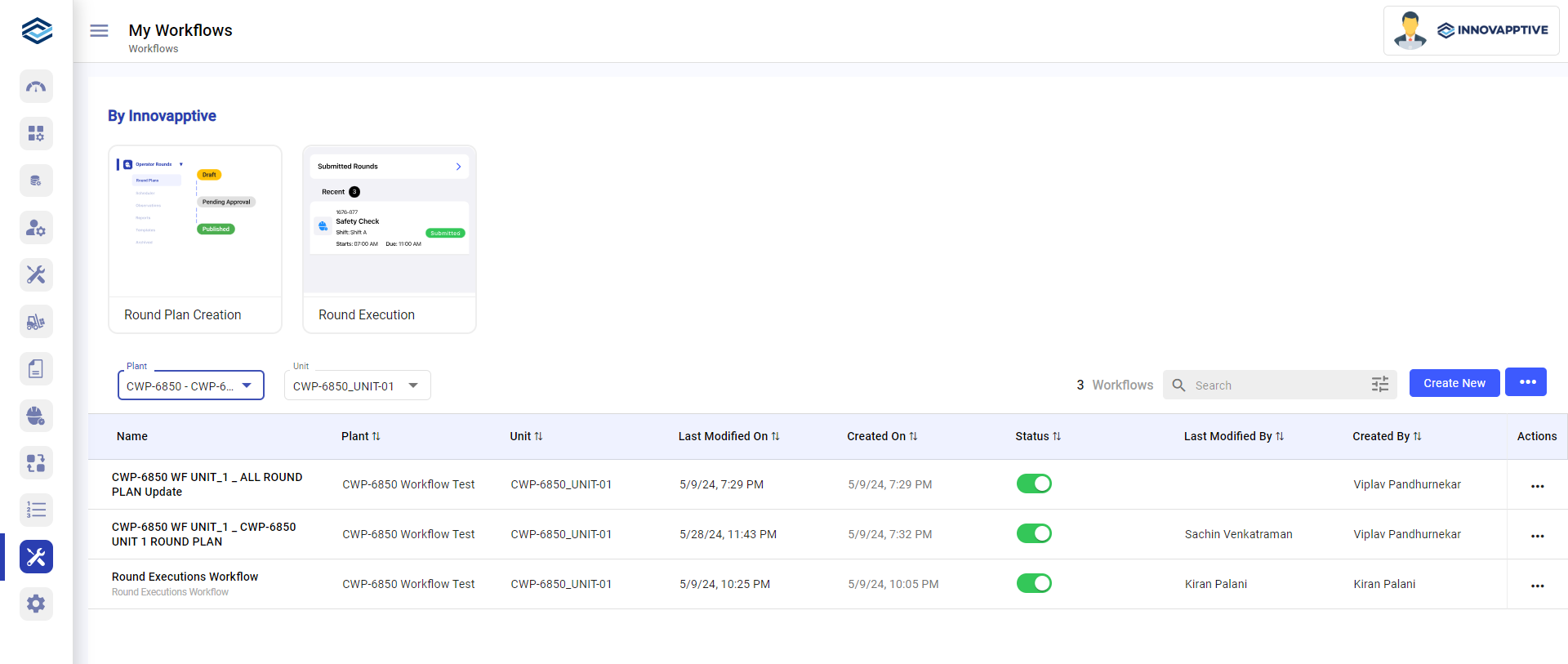Open the dashboard gauge icon in sidebar
This screenshot has height=664, width=1568.
(x=36, y=87)
